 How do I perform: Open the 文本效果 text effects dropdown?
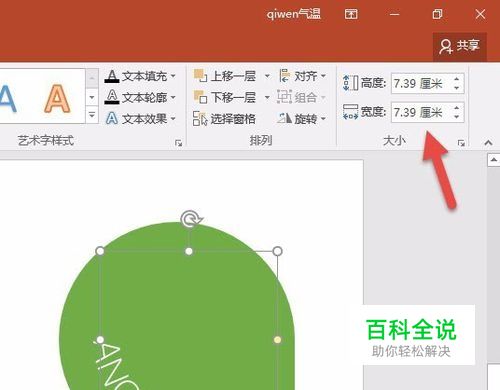pos(140,118)
